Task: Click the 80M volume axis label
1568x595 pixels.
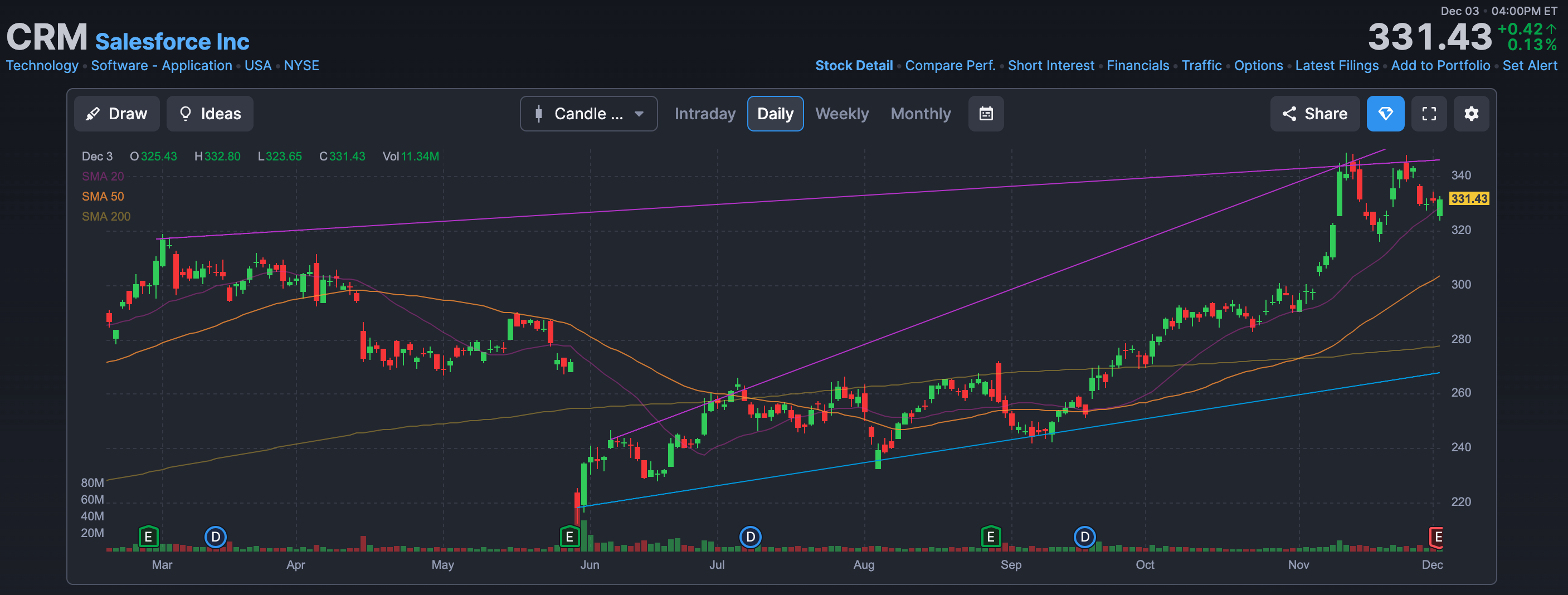Action: pos(92,482)
